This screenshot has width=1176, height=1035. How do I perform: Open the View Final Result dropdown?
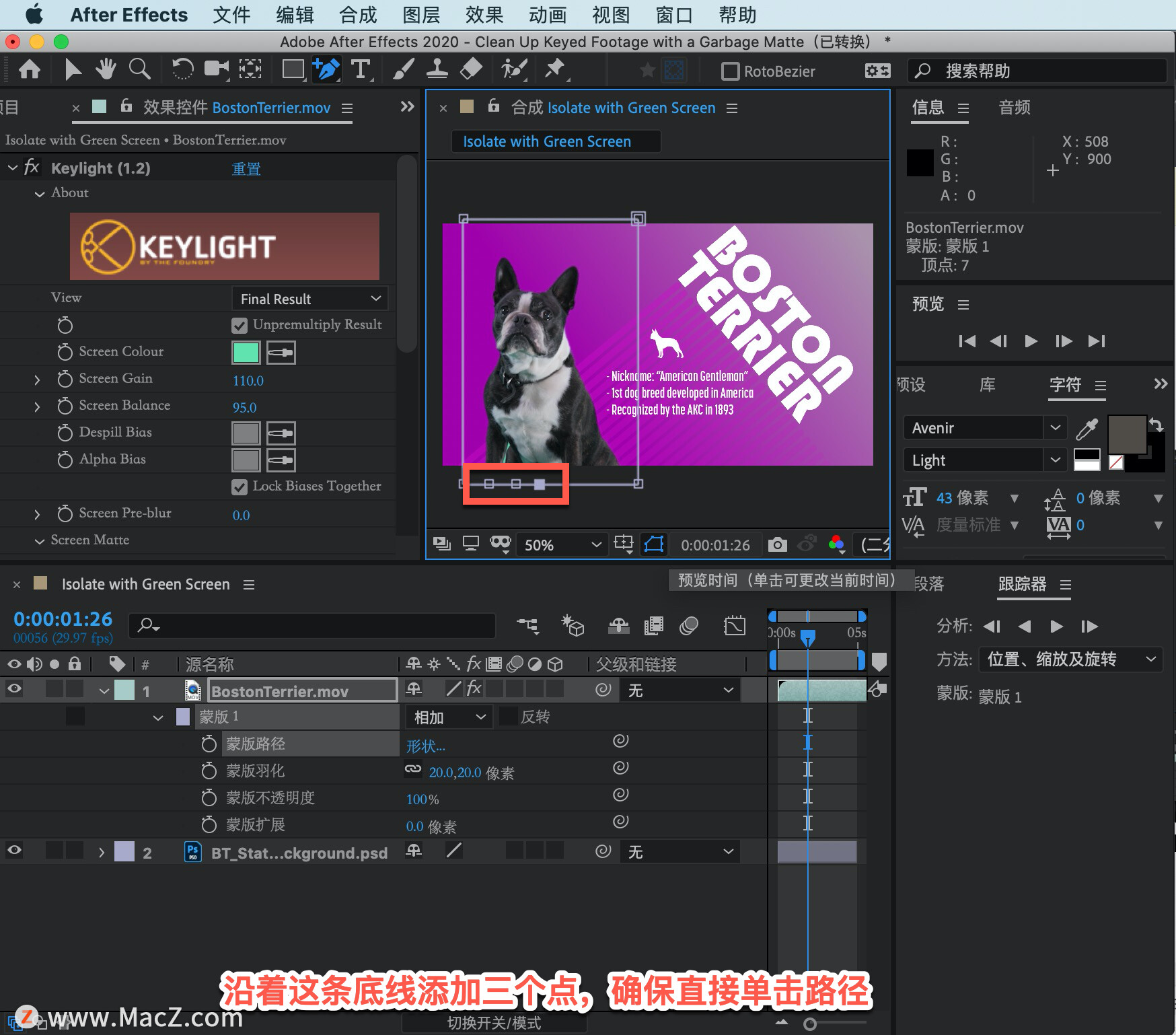pyautogui.click(x=310, y=299)
